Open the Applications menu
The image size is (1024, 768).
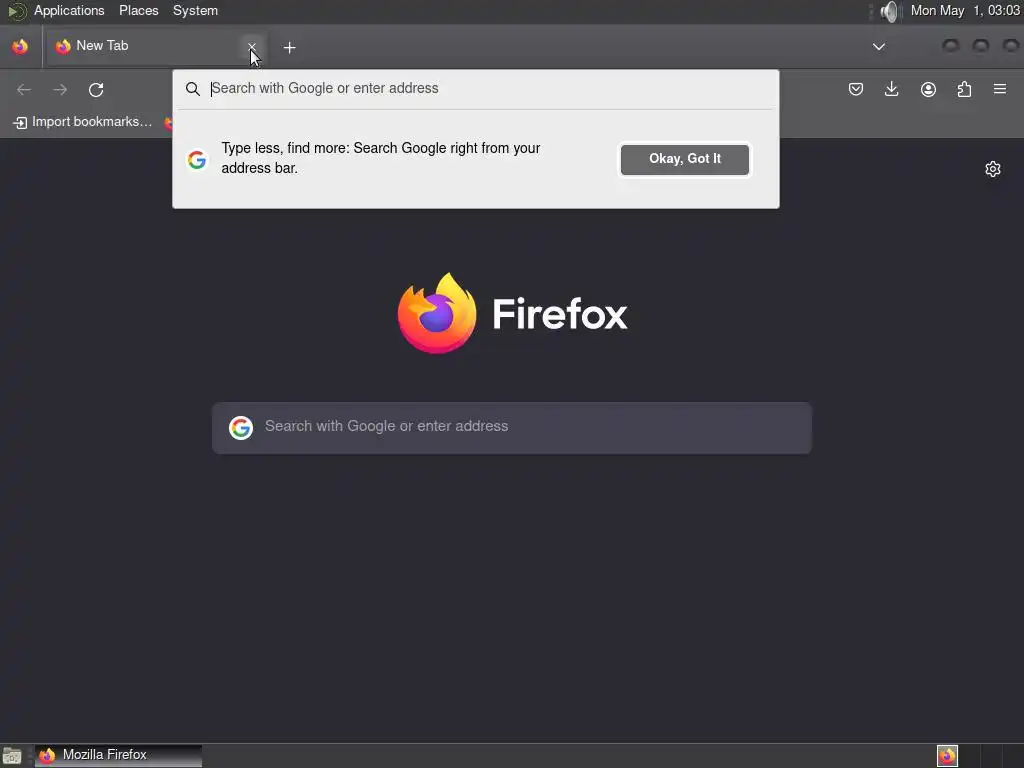tap(69, 10)
